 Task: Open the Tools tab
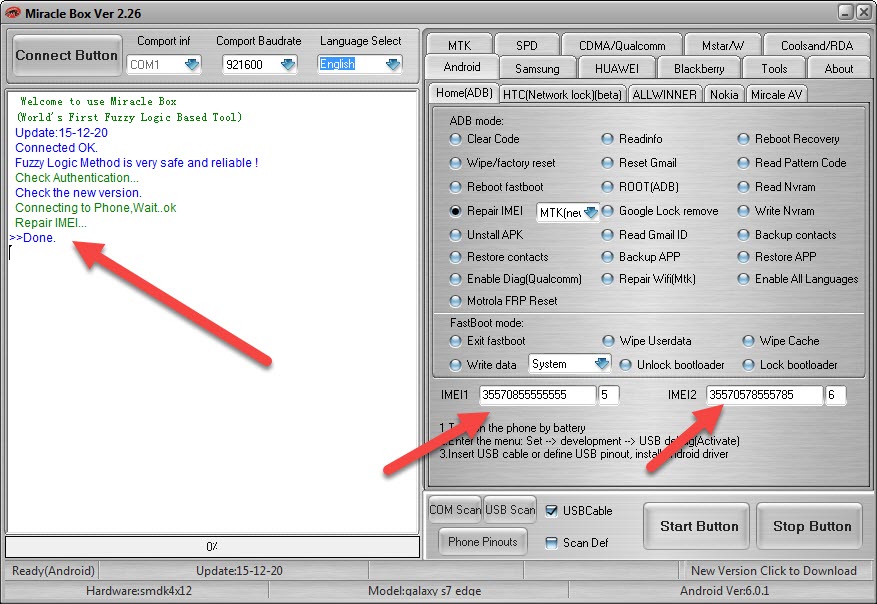tap(774, 68)
